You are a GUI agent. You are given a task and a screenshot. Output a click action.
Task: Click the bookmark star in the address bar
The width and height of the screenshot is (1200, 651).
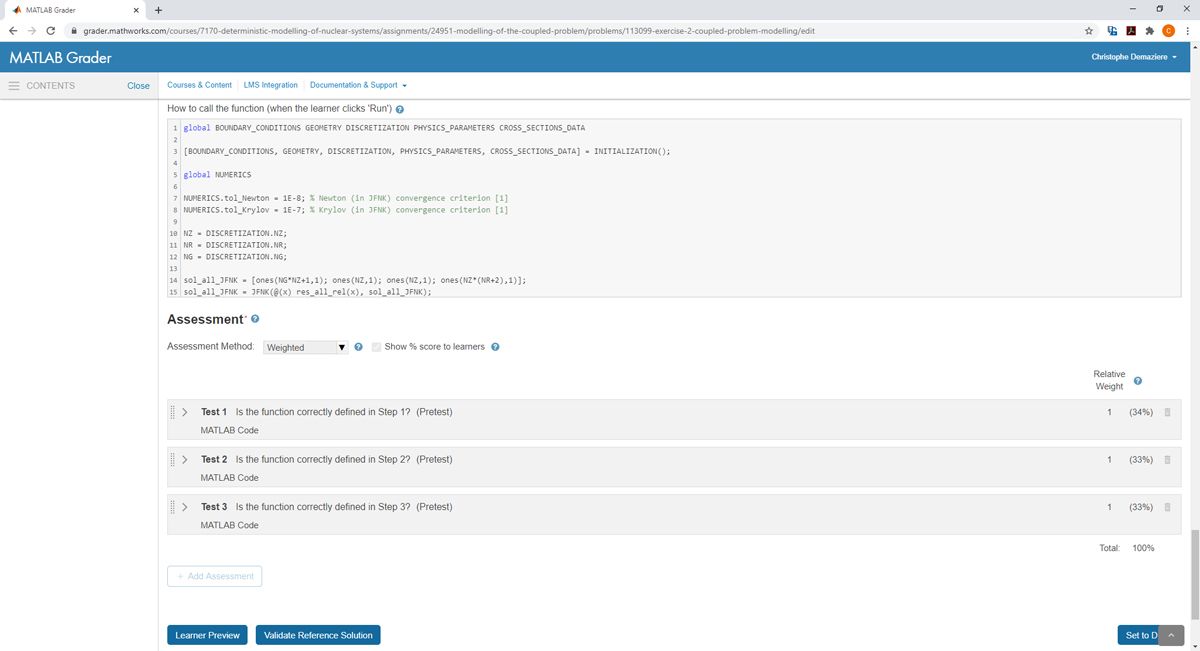[1090, 31]
